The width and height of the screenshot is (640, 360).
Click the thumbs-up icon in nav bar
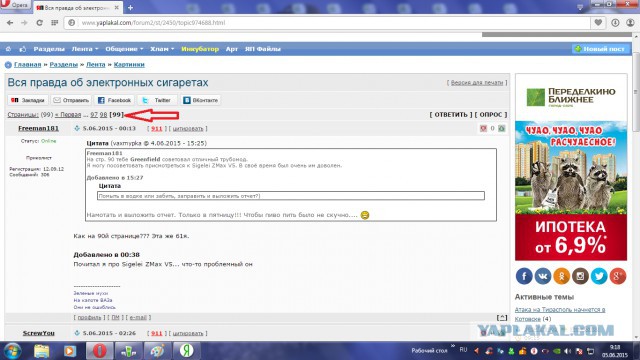[23, 49]
